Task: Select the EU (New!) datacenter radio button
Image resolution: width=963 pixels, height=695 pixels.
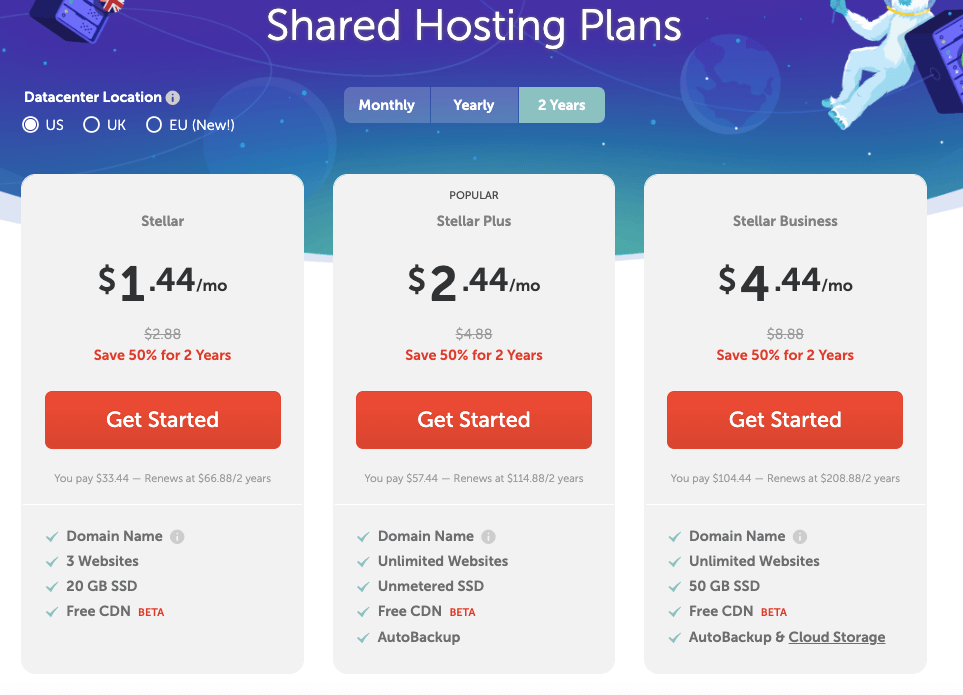Action: pyautogui.click(x=153, y=124)
